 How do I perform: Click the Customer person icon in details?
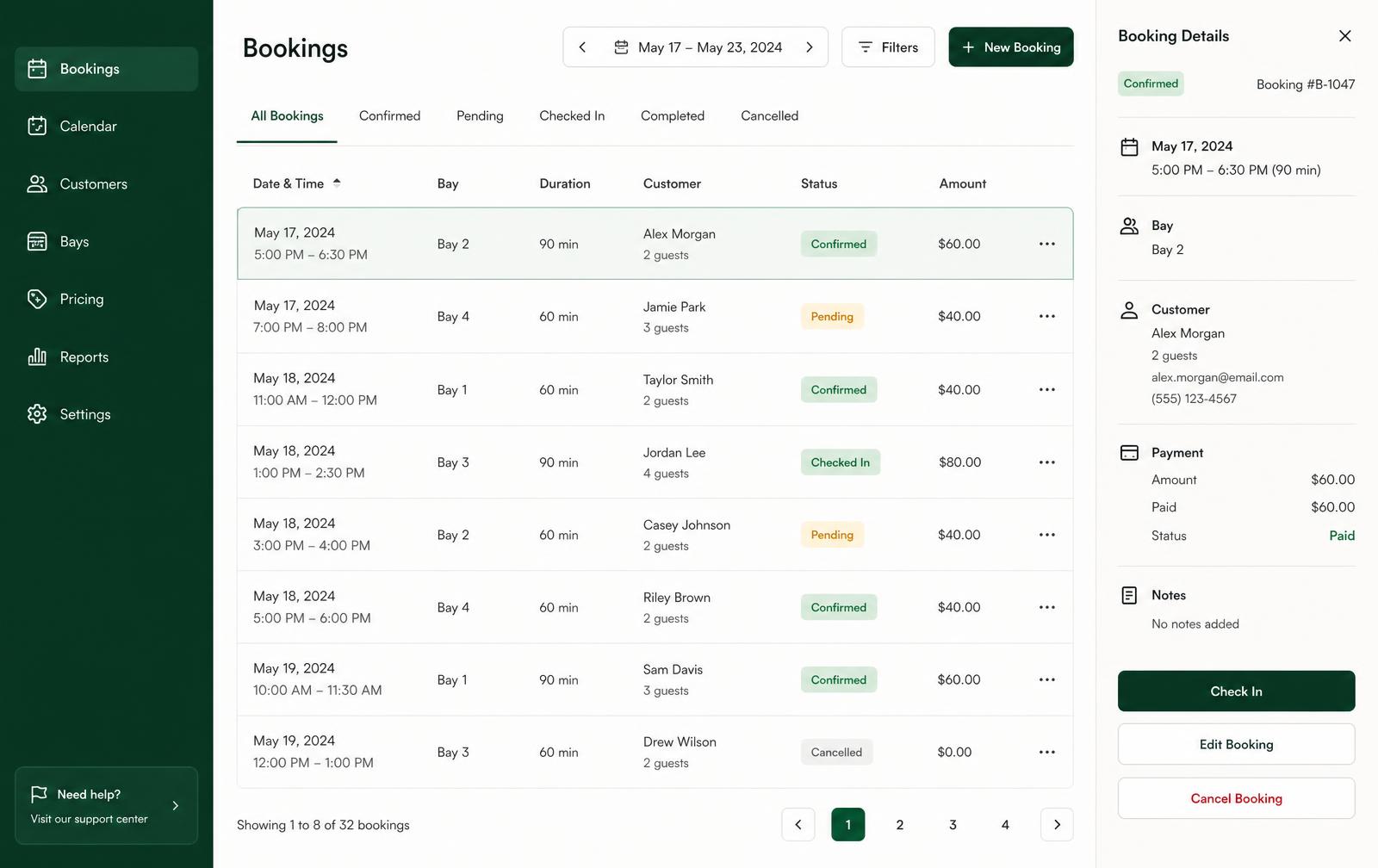[1129, 310]
